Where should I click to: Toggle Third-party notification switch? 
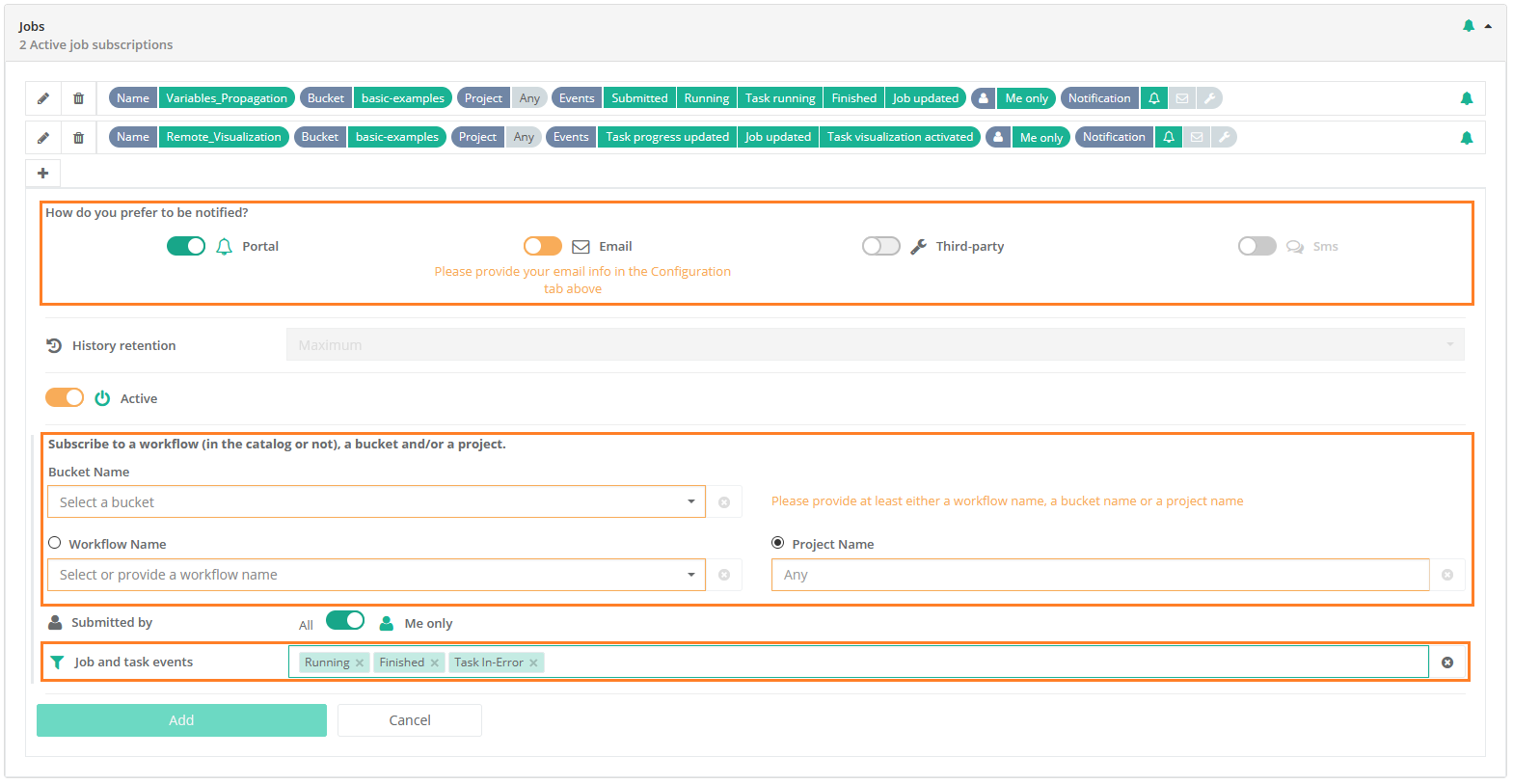[881, 246]
